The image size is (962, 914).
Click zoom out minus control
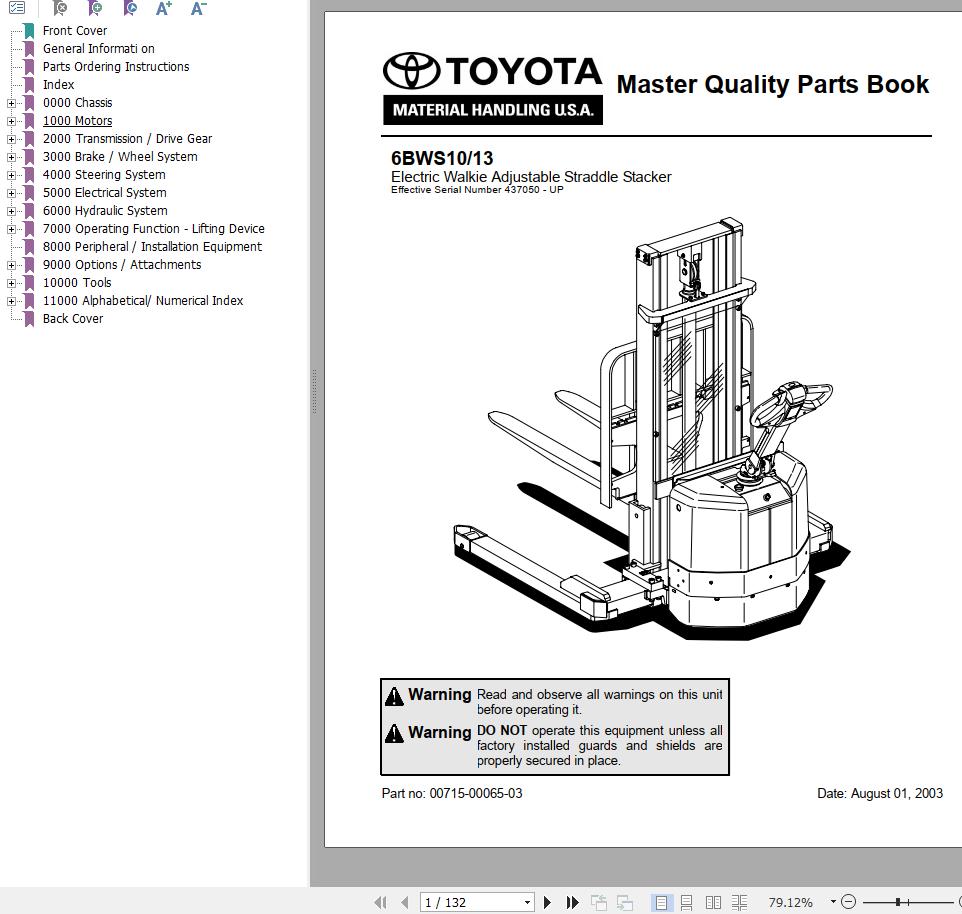(848, 902)
